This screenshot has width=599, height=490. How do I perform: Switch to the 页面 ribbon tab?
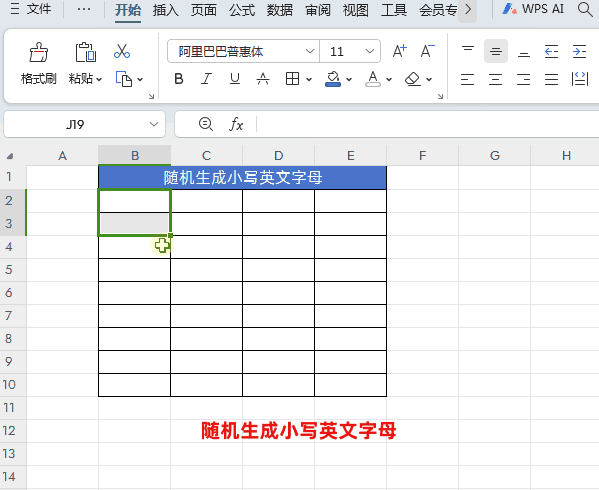204,10
